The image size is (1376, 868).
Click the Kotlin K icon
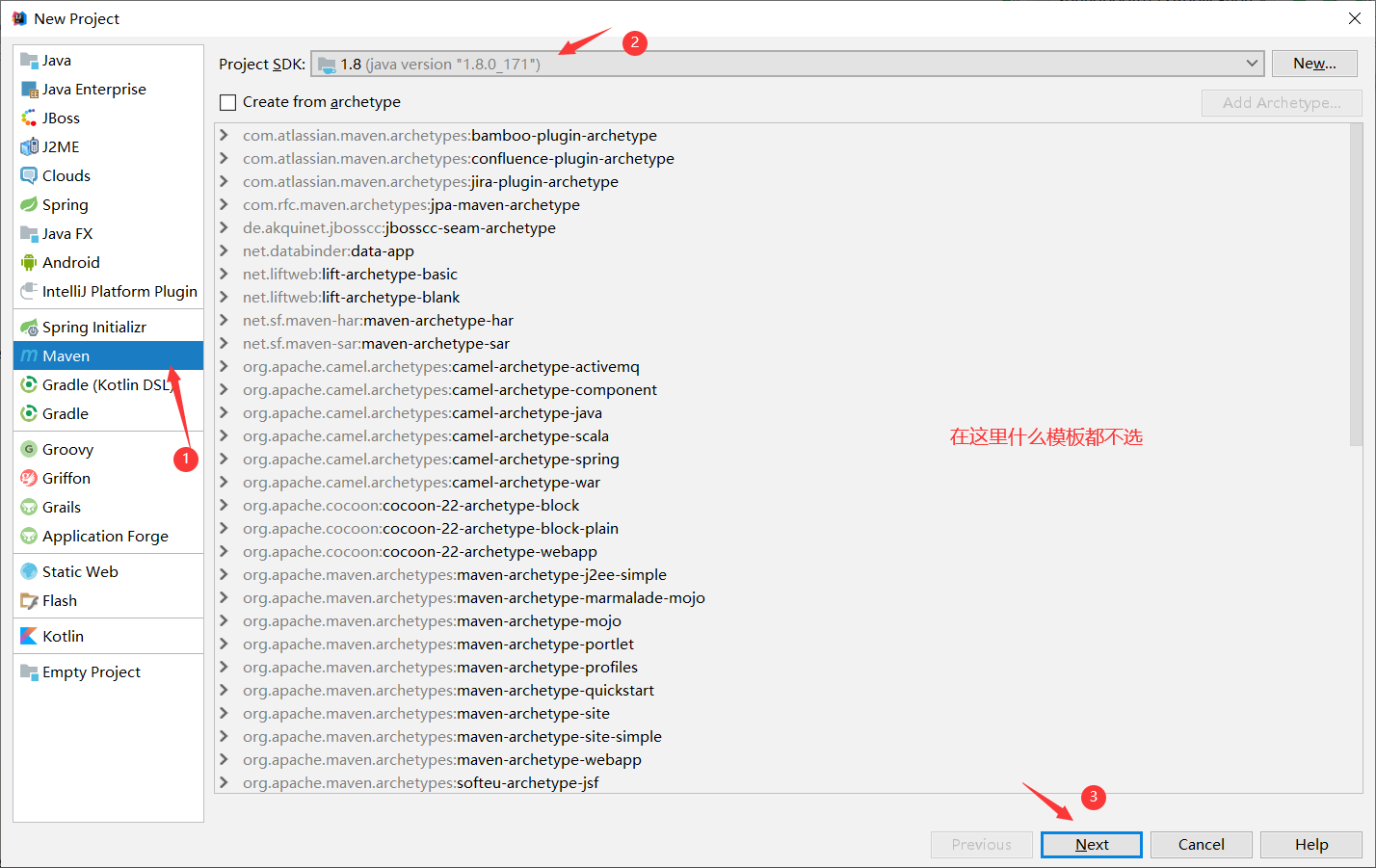(x=29, y=637)
